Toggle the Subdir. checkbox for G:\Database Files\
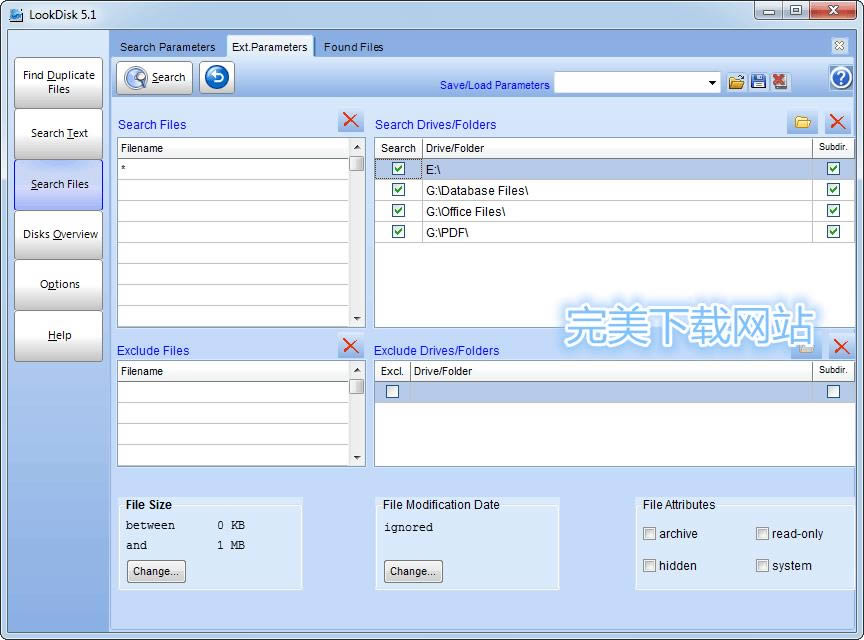Viewport: 864px width, 640px height. (833, 190)
